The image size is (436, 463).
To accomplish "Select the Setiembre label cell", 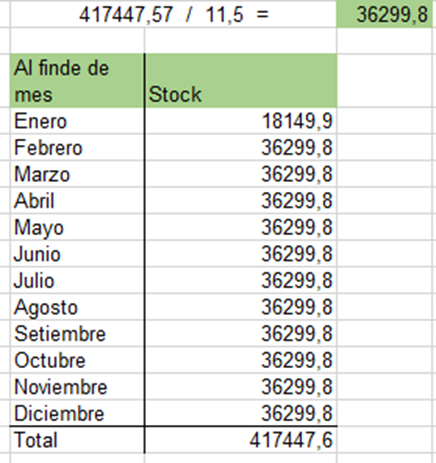I will coord(77,333).
